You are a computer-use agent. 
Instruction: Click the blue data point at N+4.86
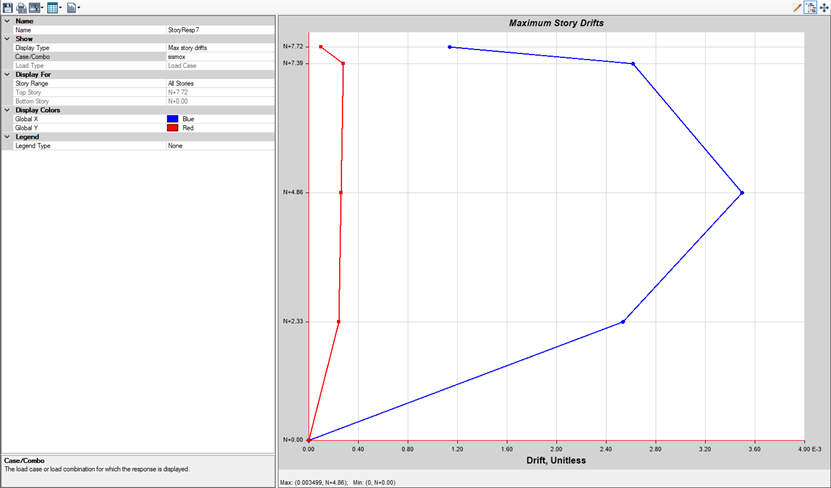(x=742, y=193)
